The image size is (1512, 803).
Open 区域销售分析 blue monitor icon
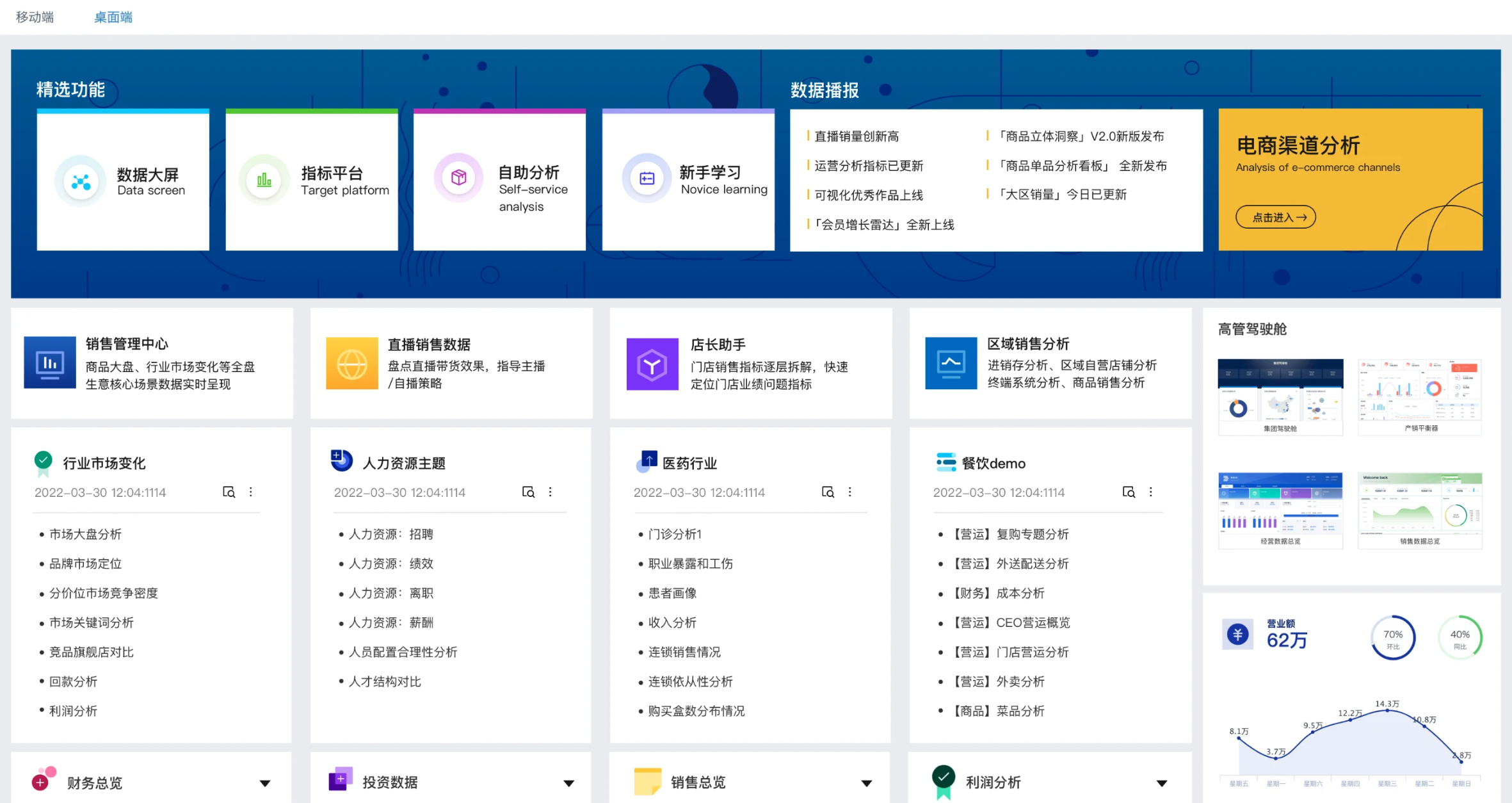click(951, 364)
